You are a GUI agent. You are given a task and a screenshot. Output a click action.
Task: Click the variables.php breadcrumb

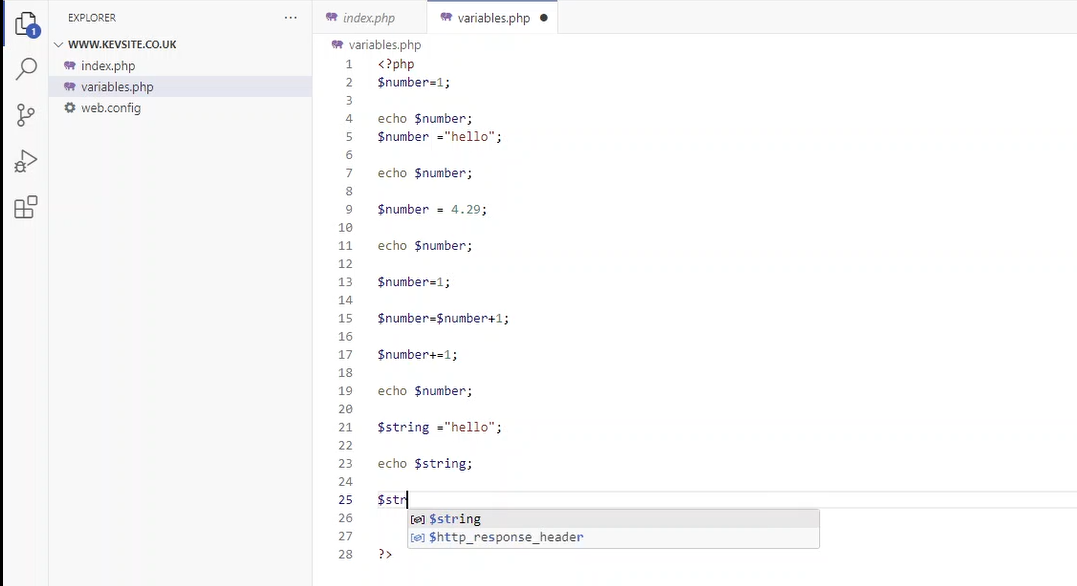(x=385, y=45)
